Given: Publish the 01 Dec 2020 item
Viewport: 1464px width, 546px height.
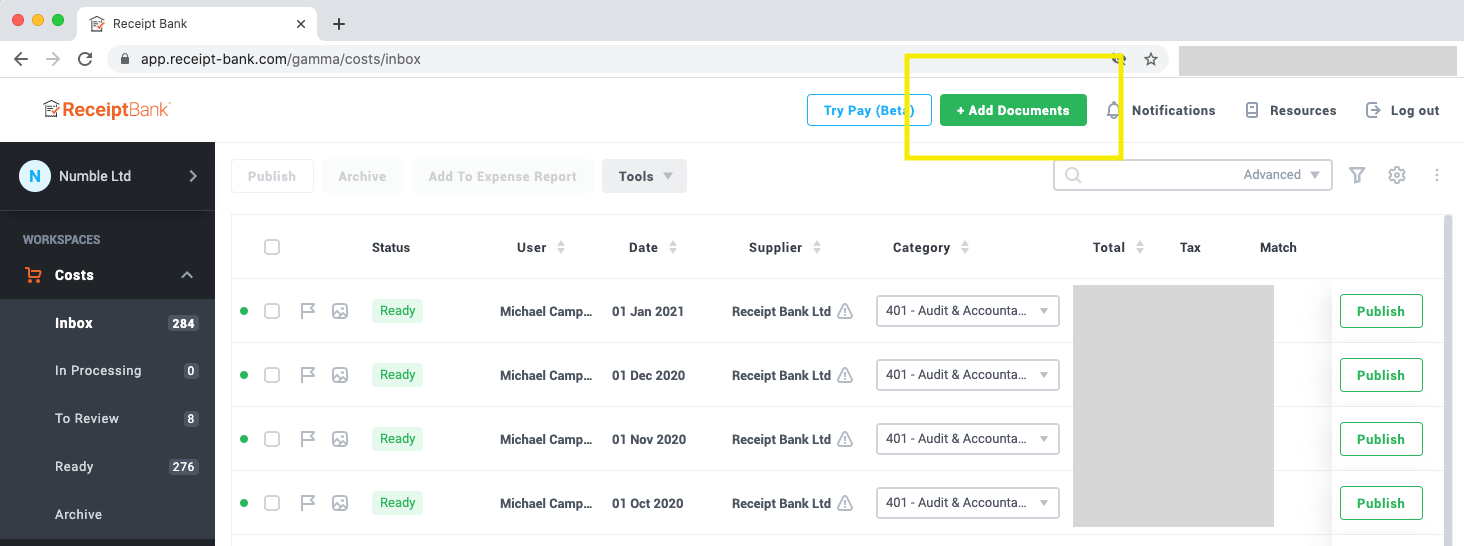Looking at the screenshot, I should [1381, 375].
